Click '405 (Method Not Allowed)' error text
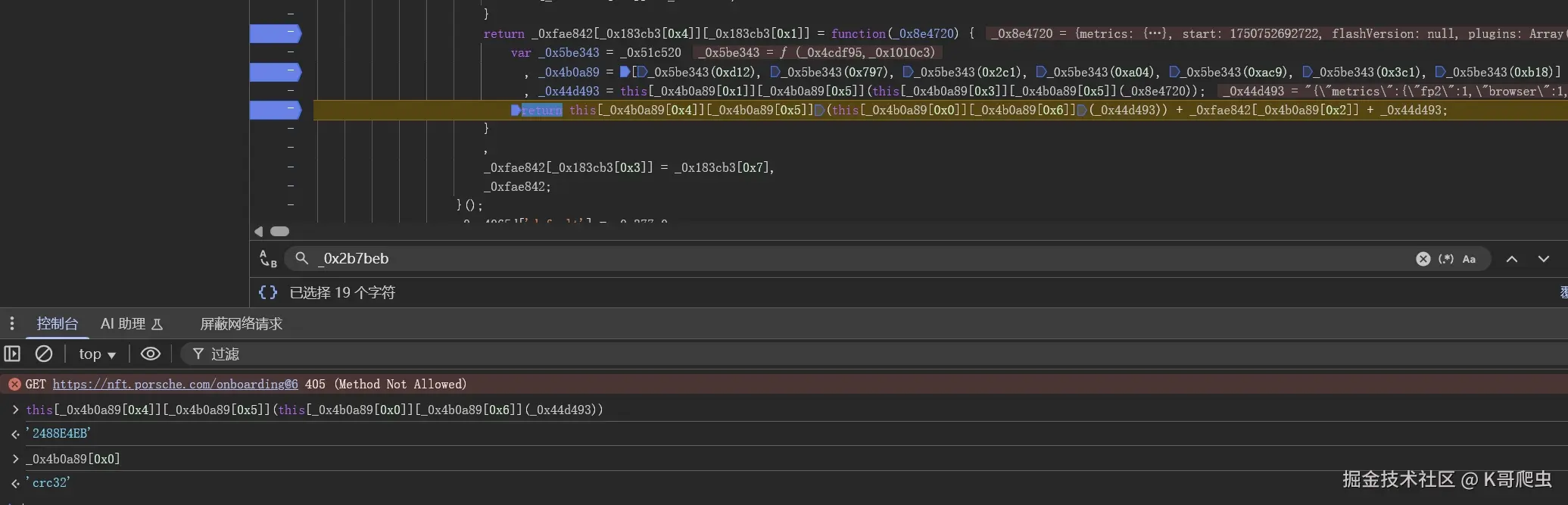1568x505 pixels. pyautogui.click(x=386, y=385)
